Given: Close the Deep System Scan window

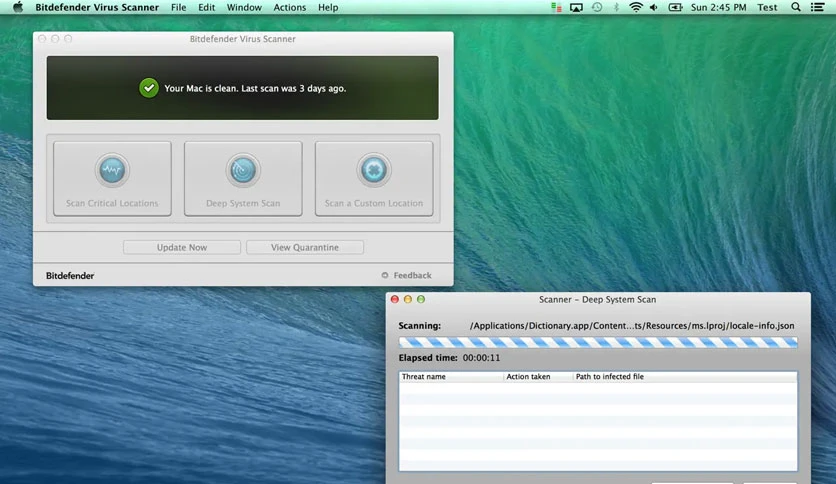Looking at the screenshot, I should pos(395,300).
